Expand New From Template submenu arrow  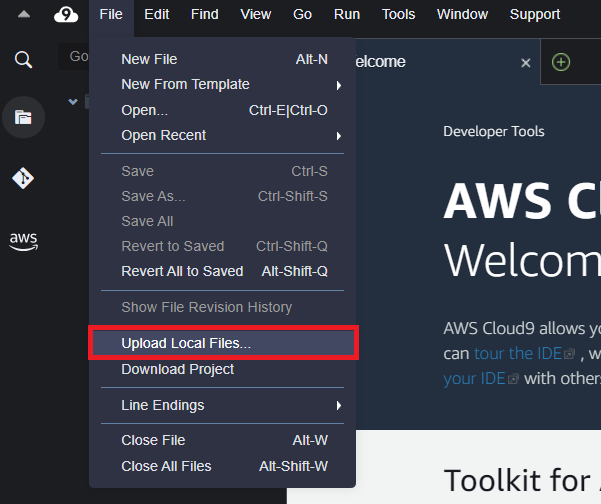click(x=338, y=85)
